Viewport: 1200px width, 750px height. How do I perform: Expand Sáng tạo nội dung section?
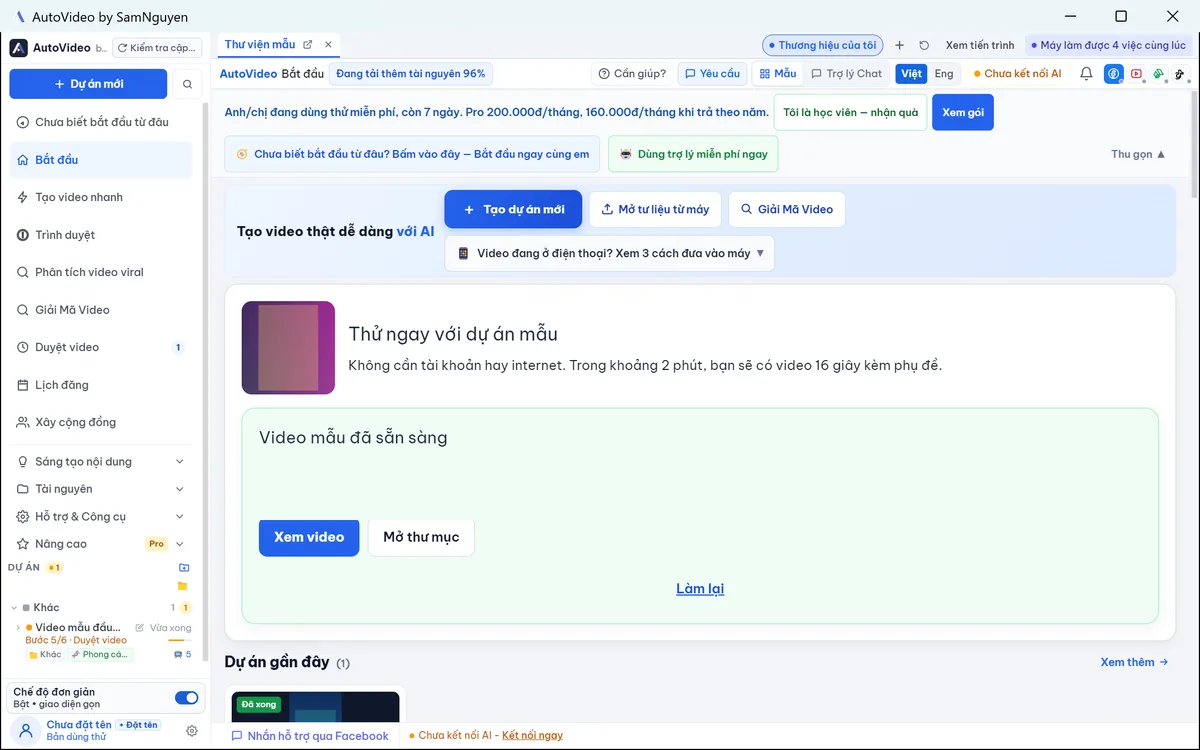[x=100, y=462]
